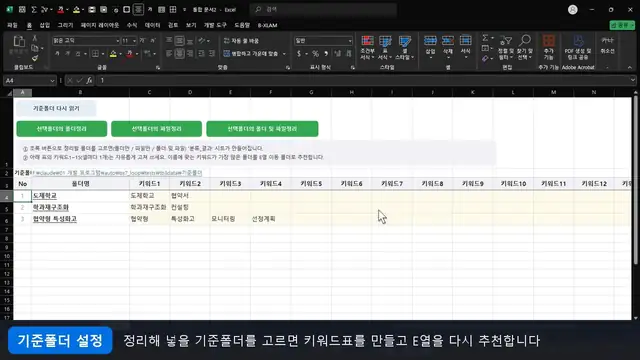Click the text orientation icon
The width and height of the screenshot is (640, 360).
(x=202, y=40)
